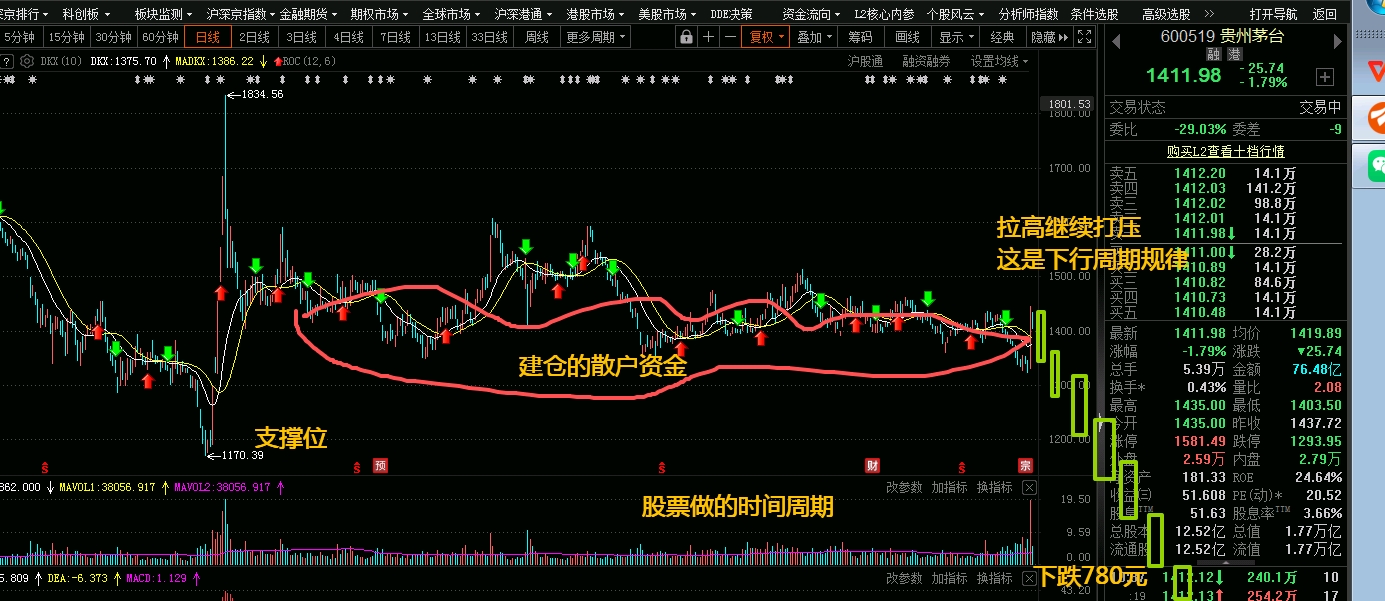The height and width of the screenshot is (601, 1385).
Task: Click 换指标 in volume panel
Action: pos(994,487)
